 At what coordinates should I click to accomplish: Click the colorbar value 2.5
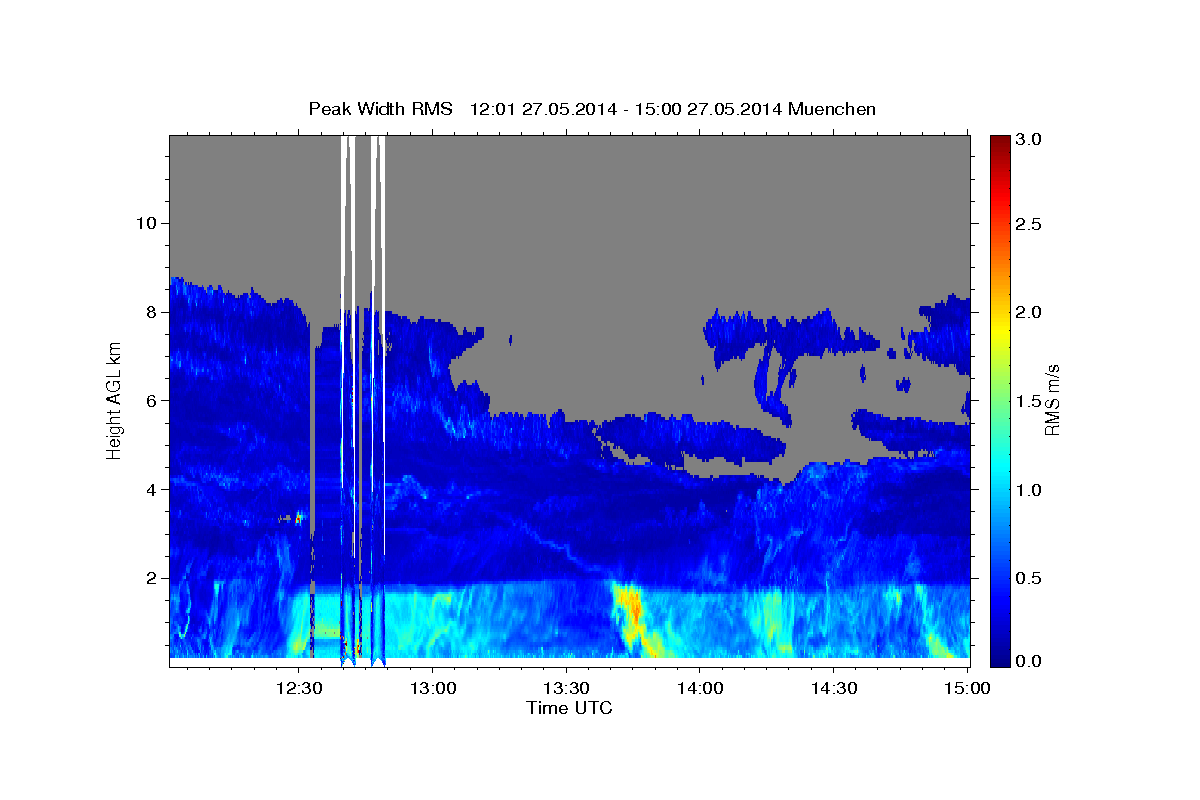1031,224
